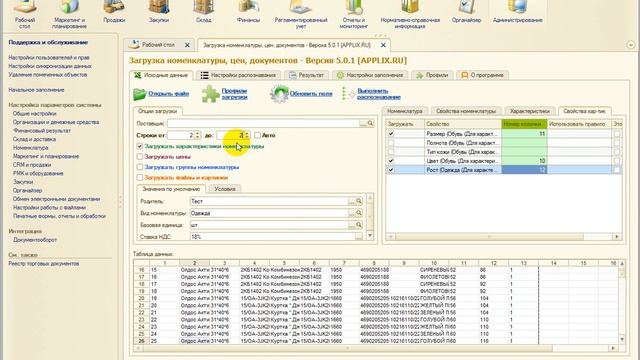640x360 pixels.
Task: Open the Нормативно-справочная информация section icon
Action: (x=410, y=7)
